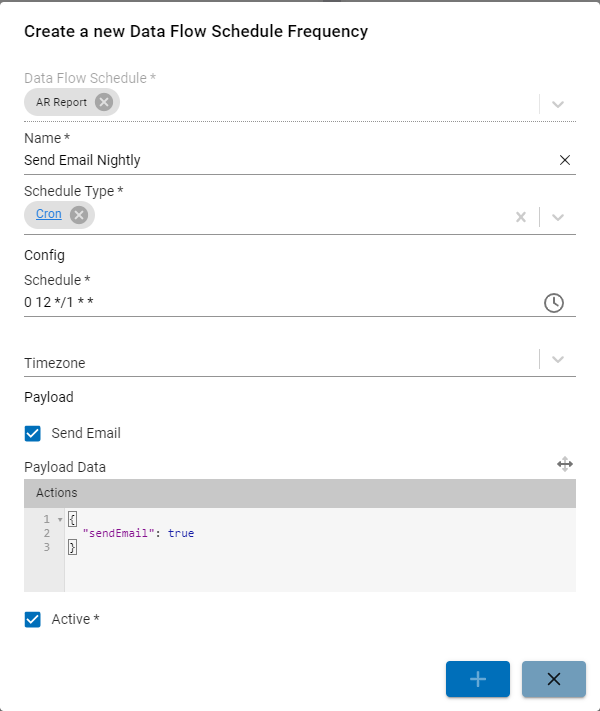This screenshot has width=600, height=711.
Task: Click the true value in JSON
Action: pyautogui.click(x=181, y=533)
